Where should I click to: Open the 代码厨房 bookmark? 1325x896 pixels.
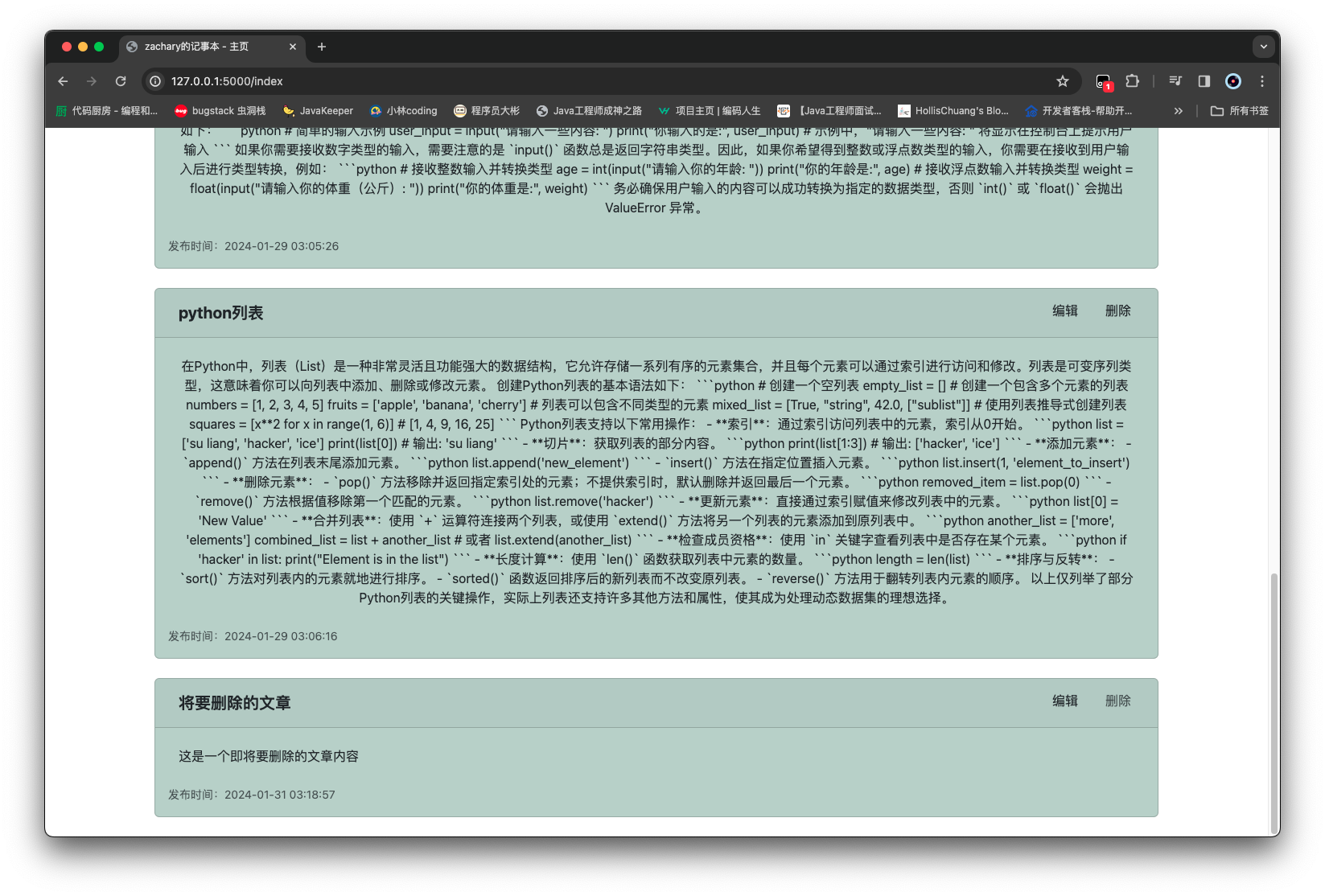coord(106,111)
